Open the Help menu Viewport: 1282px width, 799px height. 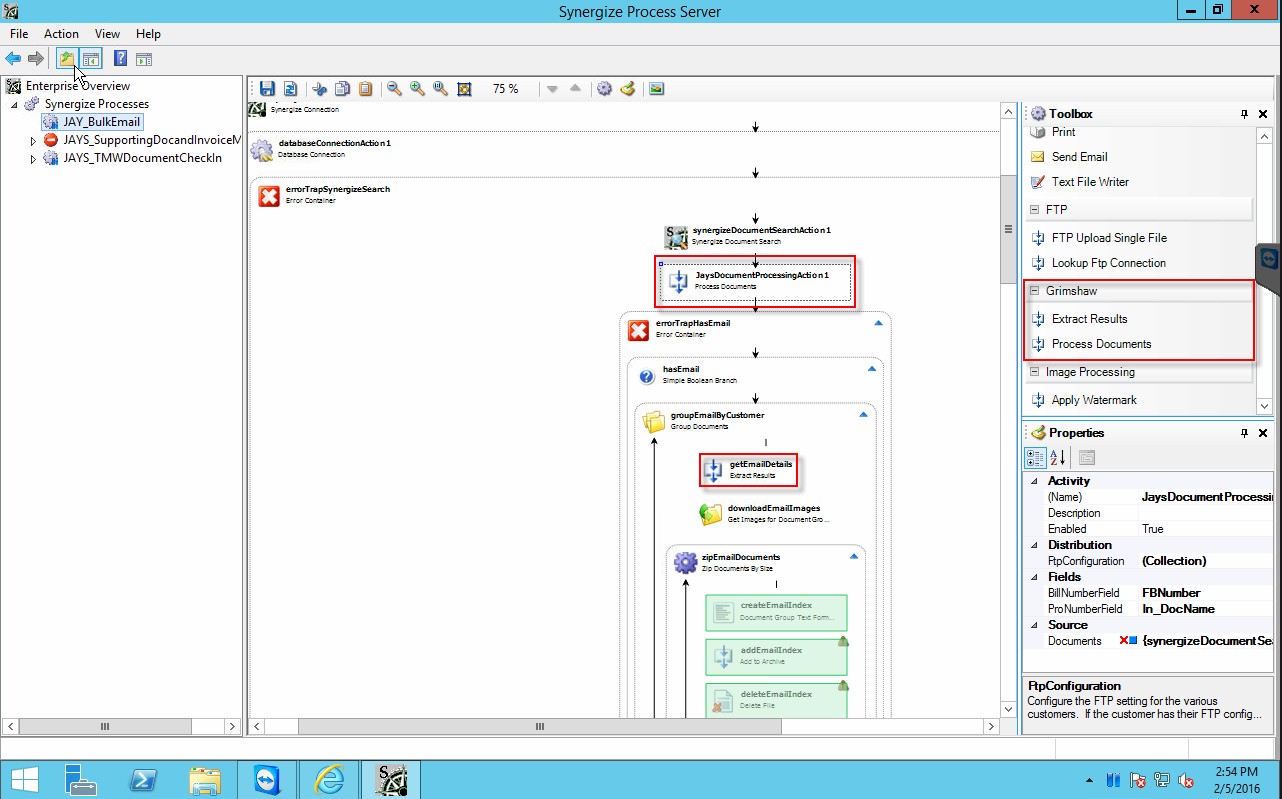[x=148, y=33]
